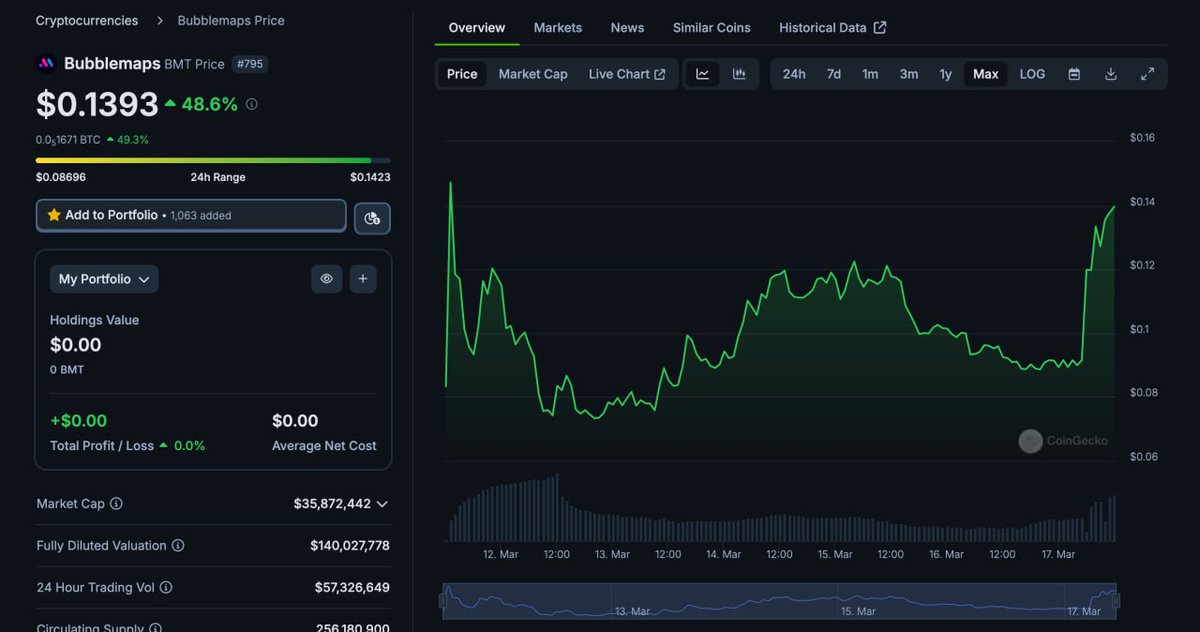The width and height of the screenshot is (1200, 632).
Task: Click the 49.3% BTC change text
Action: (x=133, y=140)
